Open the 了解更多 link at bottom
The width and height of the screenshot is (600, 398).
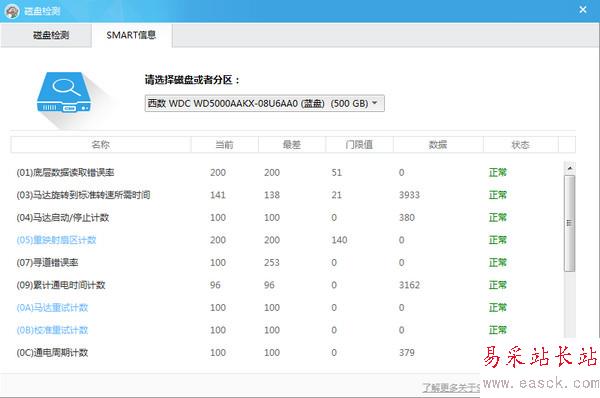pos(451,388)
